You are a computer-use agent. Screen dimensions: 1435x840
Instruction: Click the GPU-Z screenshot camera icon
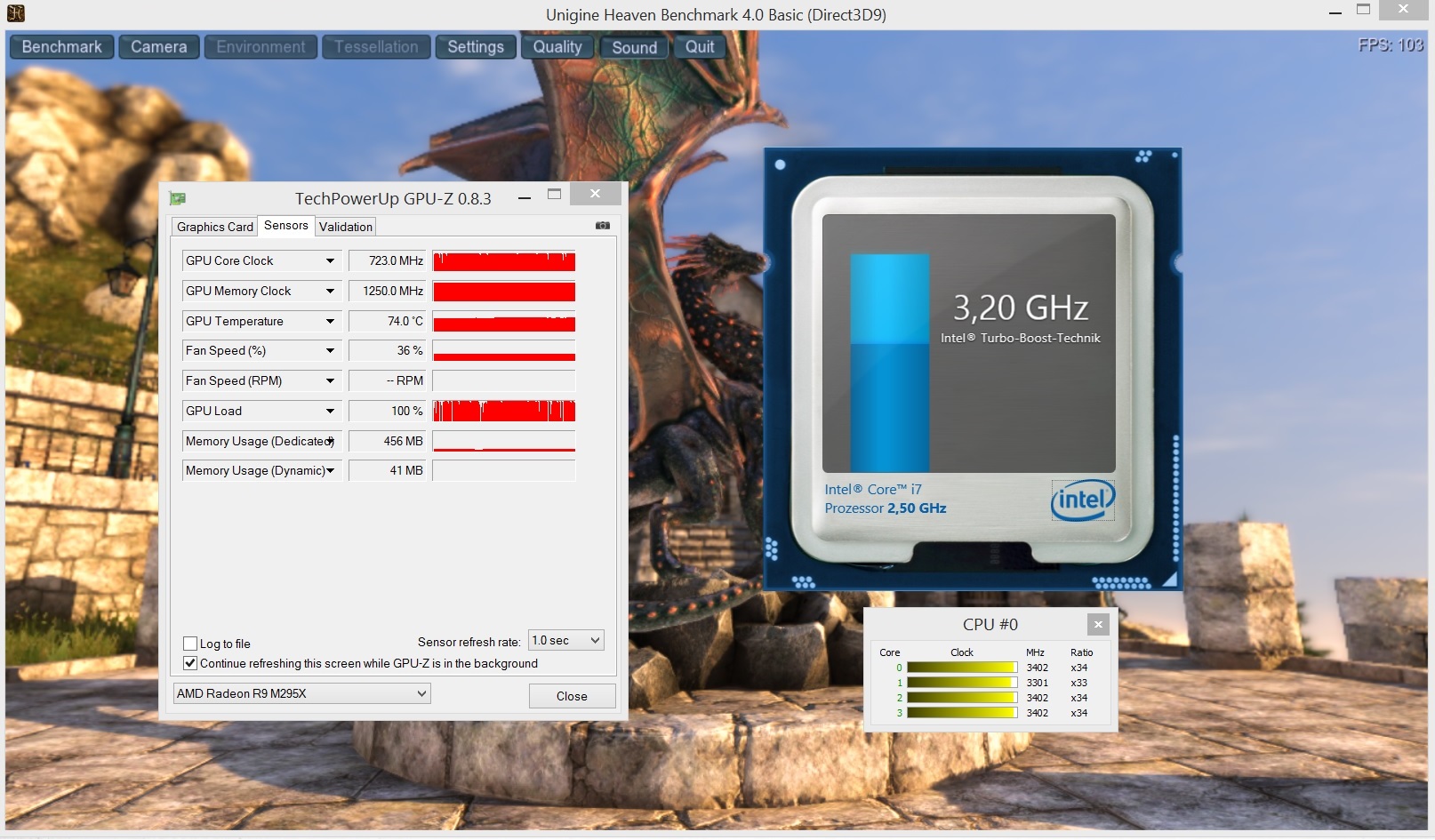click(x=602, y=226)
